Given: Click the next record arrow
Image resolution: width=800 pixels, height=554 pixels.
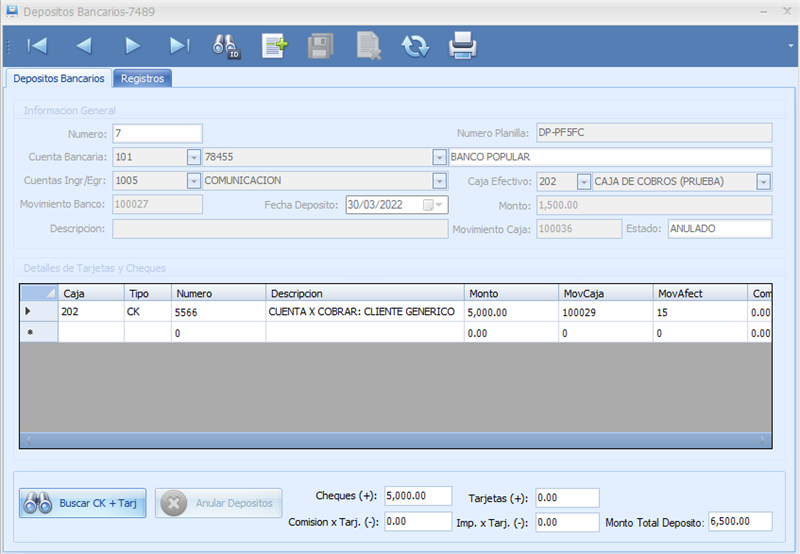Looking at the screenshot, I should pyautogui.click(x=132, y=45).
